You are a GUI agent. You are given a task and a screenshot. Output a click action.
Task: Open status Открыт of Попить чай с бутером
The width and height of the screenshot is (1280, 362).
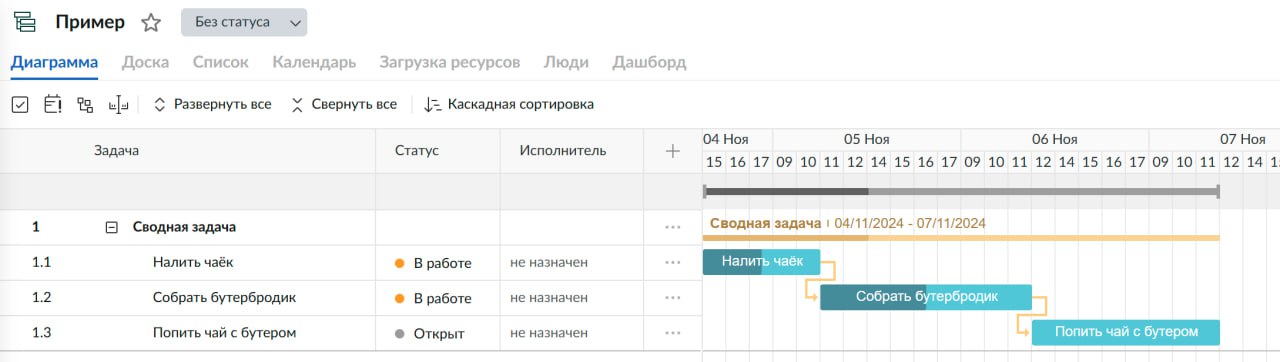point(430,333)
